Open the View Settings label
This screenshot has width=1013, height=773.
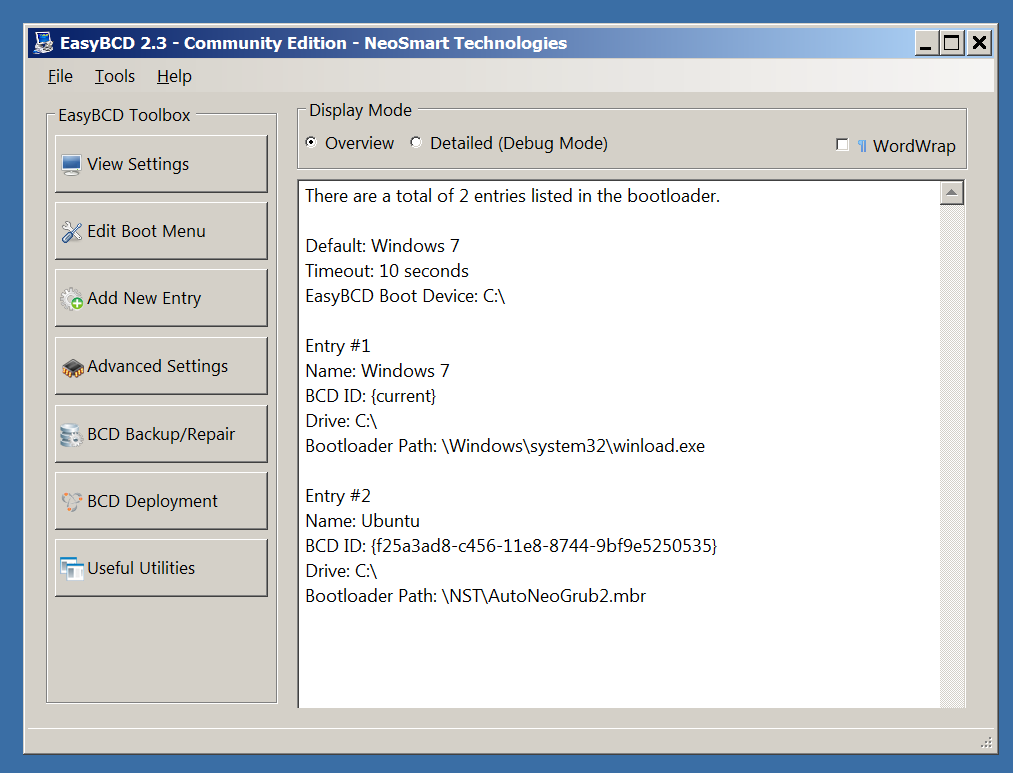(x=138, y=164)
